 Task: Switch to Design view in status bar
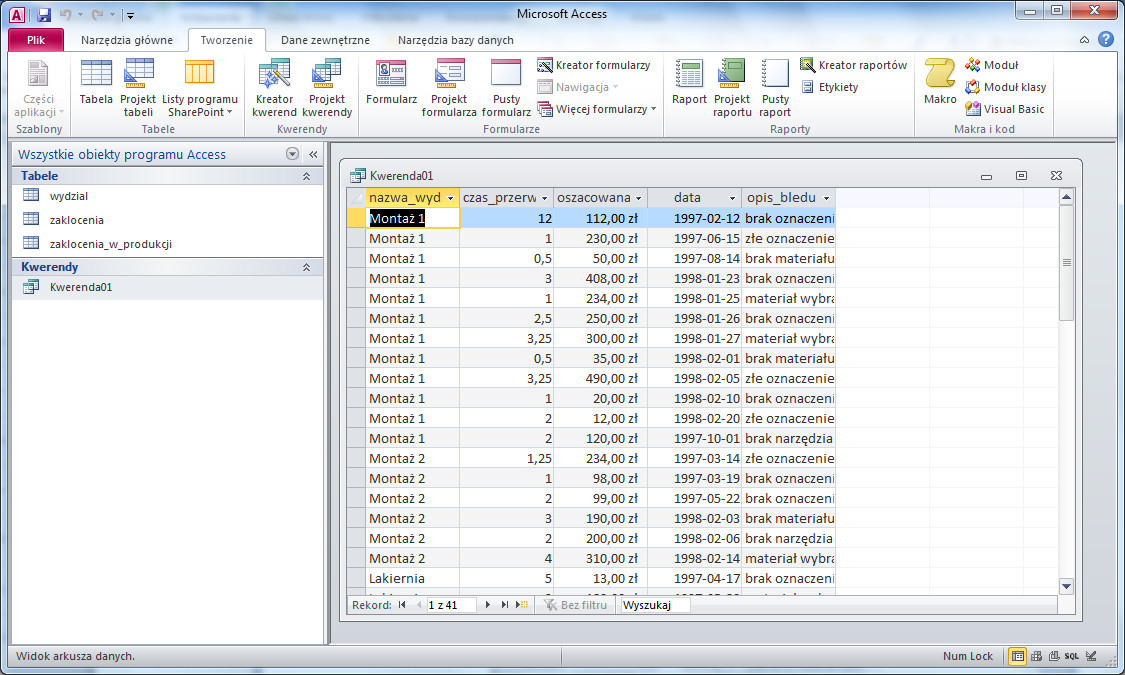(x=1091, y=656)
